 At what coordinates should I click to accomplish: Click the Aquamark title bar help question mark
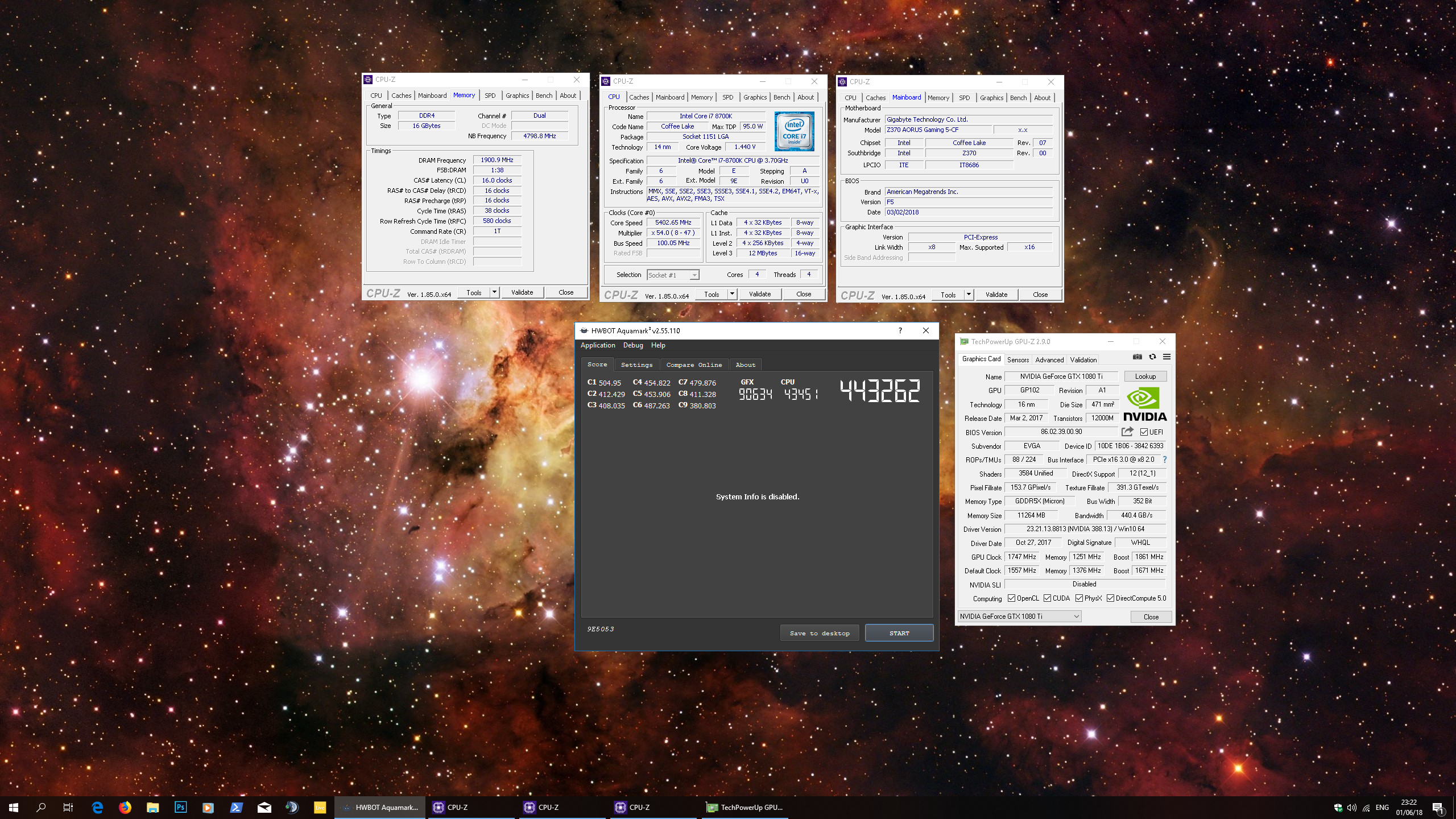click(900, 330)
